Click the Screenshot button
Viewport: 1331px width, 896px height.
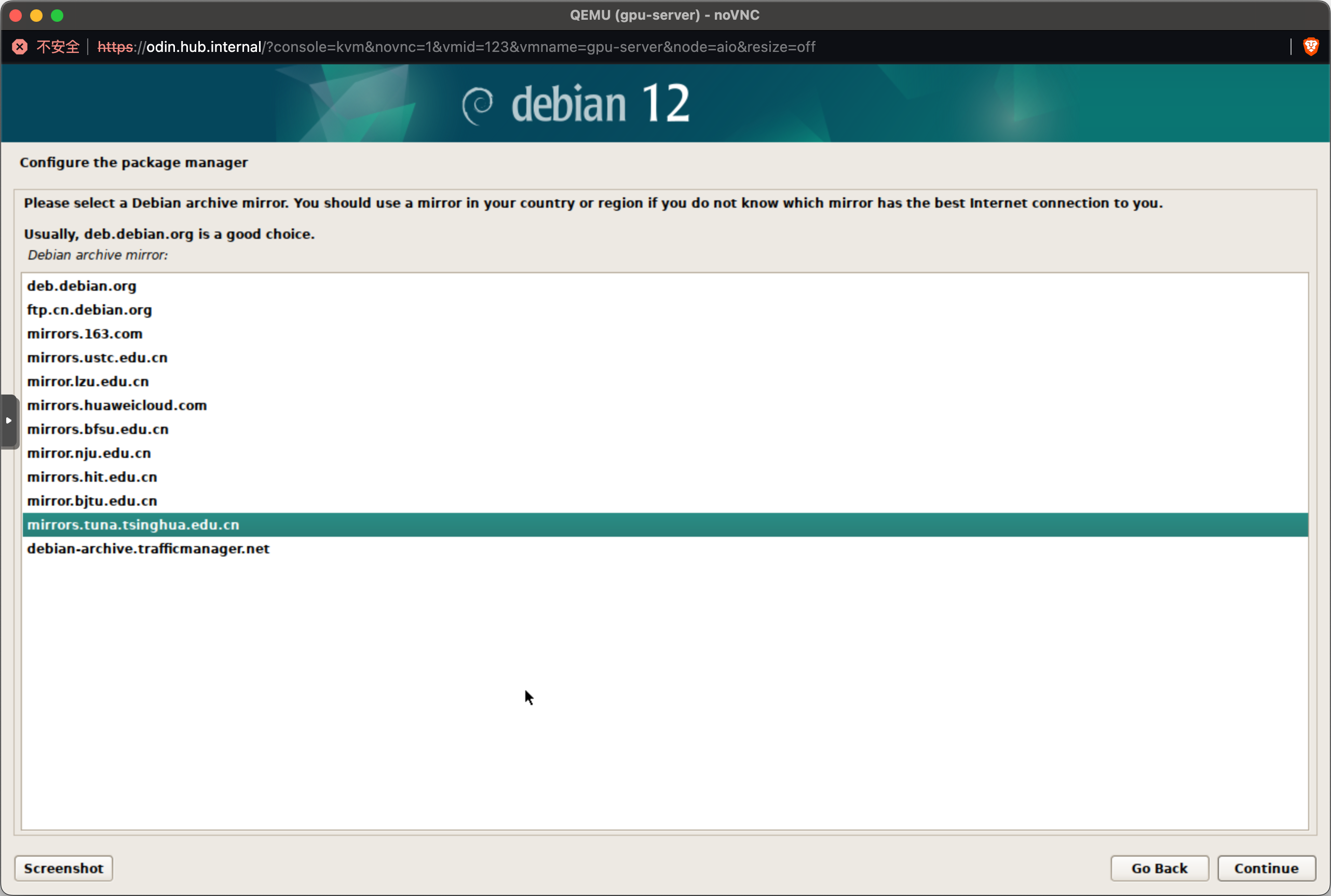point(63,868)
